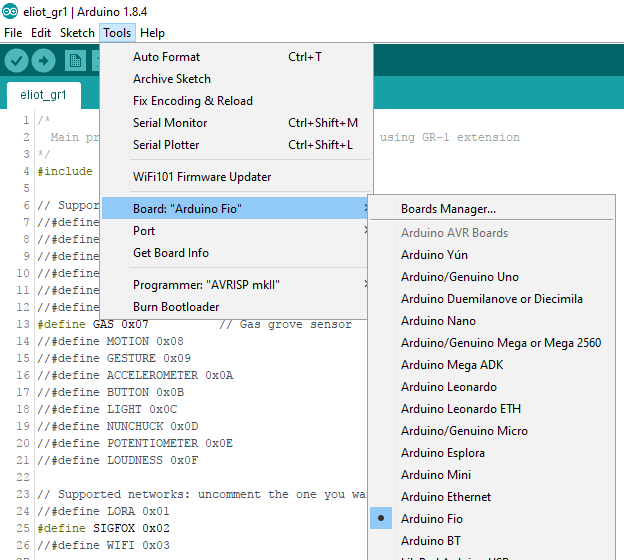Select Arduino Esplora board
Screen dimensions: 624x560
491,453
